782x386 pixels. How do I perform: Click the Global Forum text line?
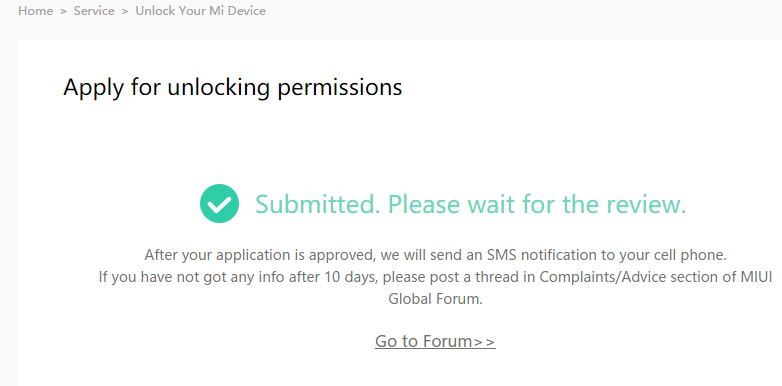tap(435, 299)
